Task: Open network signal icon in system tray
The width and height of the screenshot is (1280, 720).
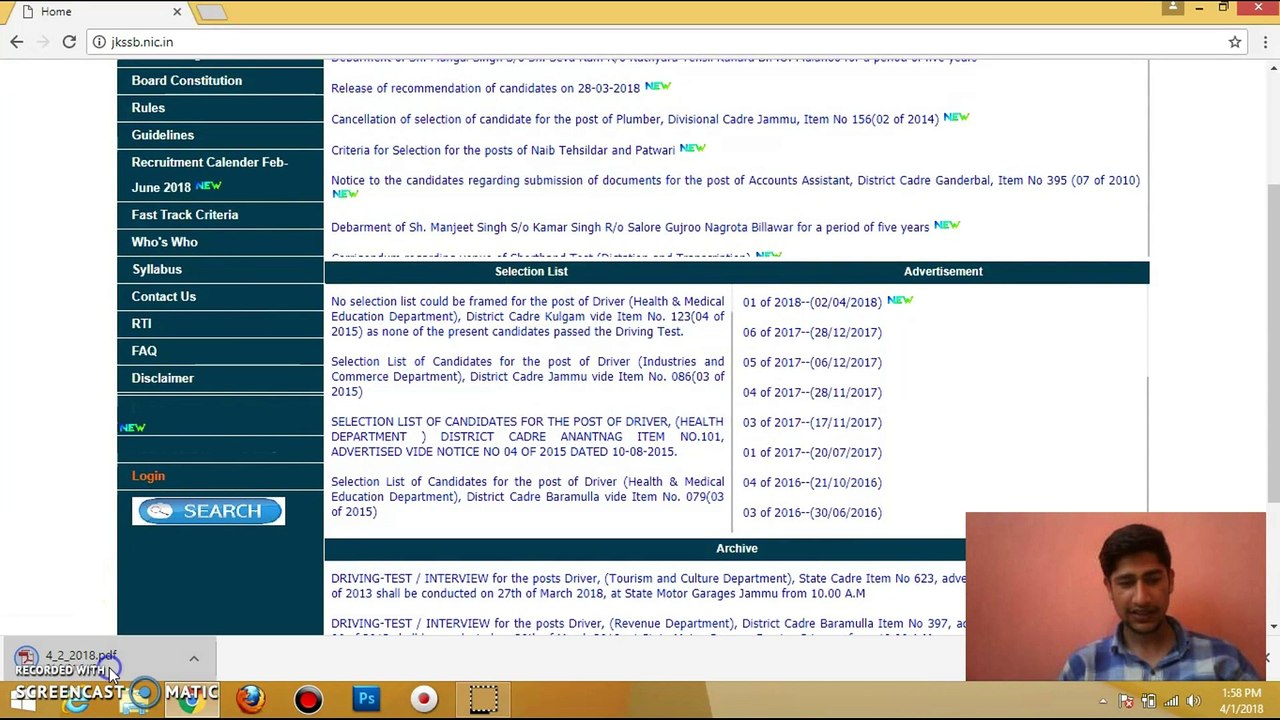Action: click(1171, 701)
